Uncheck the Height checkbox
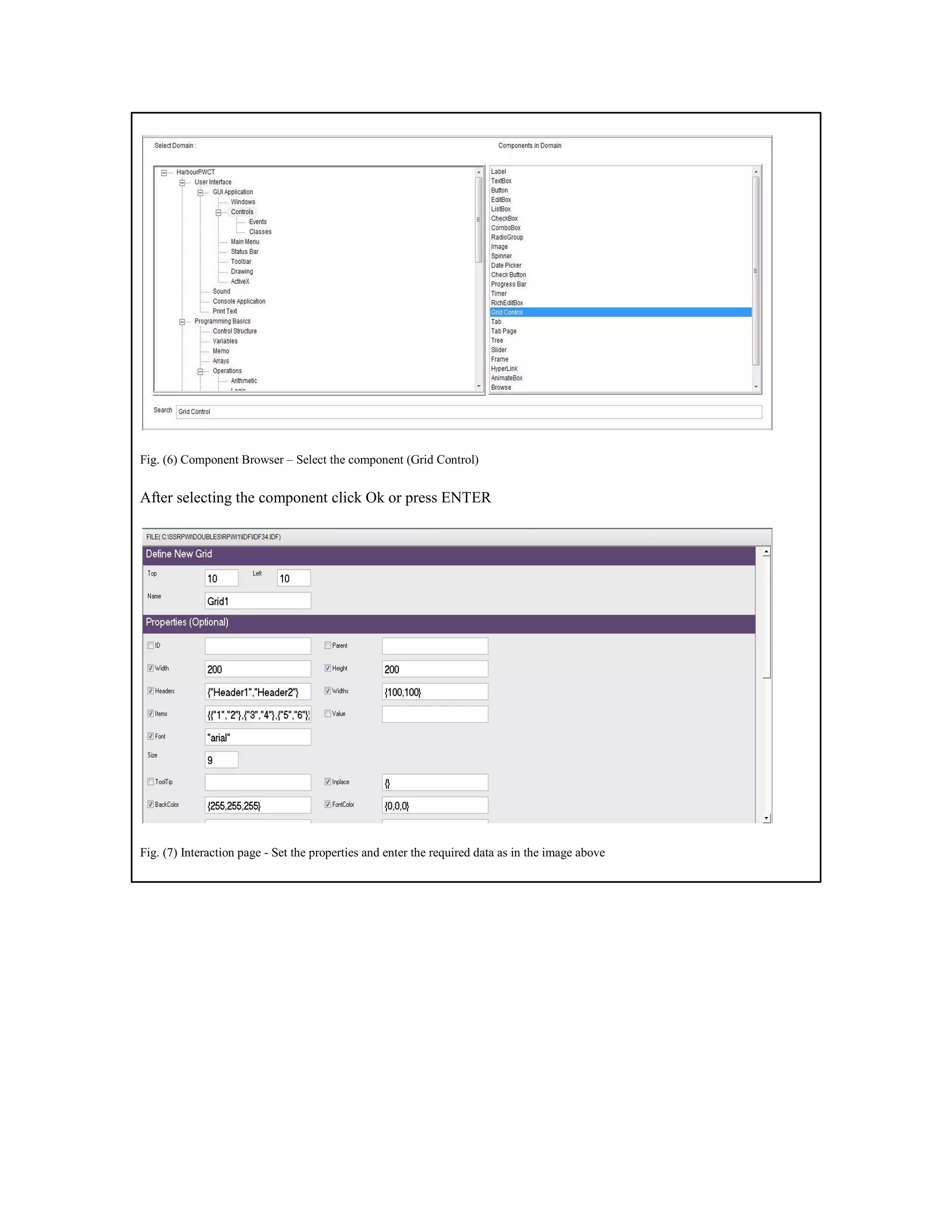This screenshot has width=952, height=1232. 328,668
